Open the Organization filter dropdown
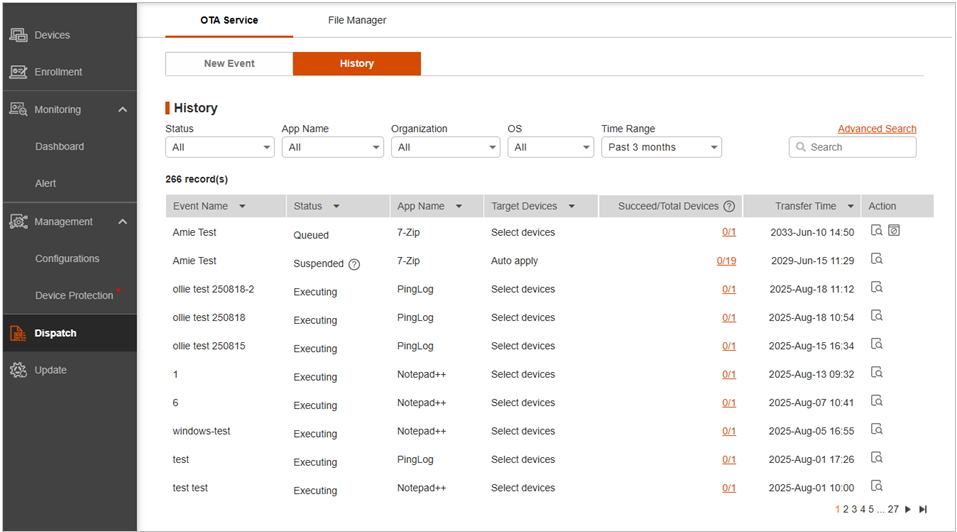This screenshot has width=957, height=532. click(445, 147)
